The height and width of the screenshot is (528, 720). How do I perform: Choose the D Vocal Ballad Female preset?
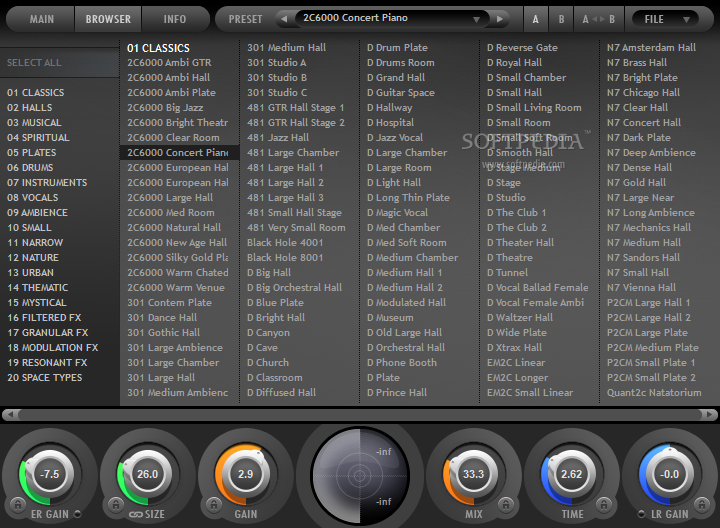tap(538, 288)
